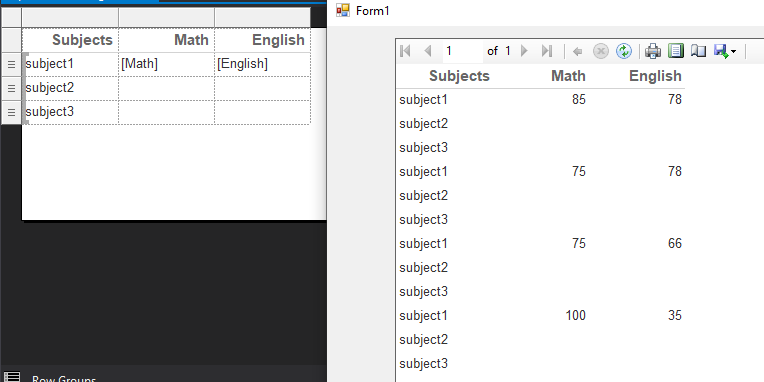Select the [English] field cell in designer
The width and height of the screenshot is (764, 382).
point(263,64)
